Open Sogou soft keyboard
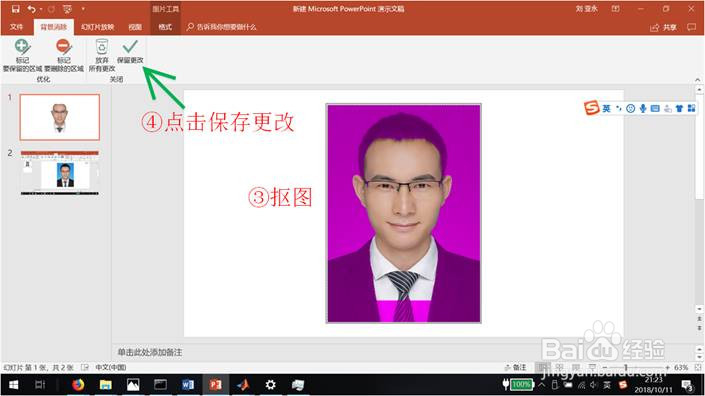The width and height of the screenshot is (705, 396). (x=655, y=108)
